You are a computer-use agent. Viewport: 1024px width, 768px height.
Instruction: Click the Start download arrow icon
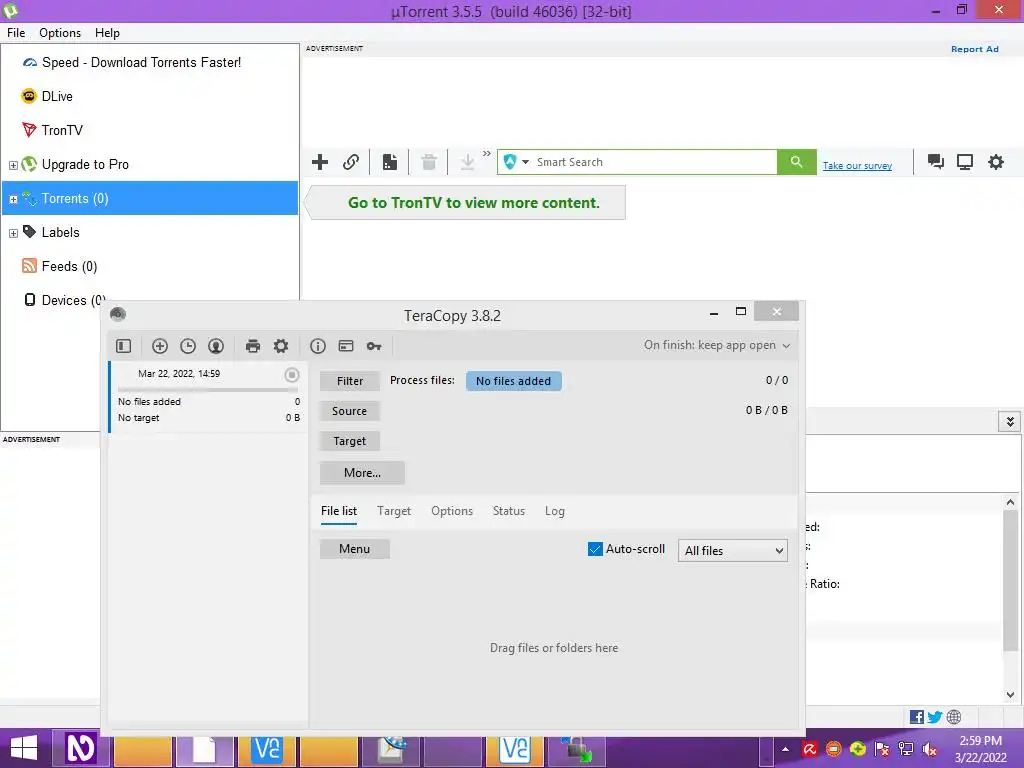pyautogui.click(x=467, y=162)
